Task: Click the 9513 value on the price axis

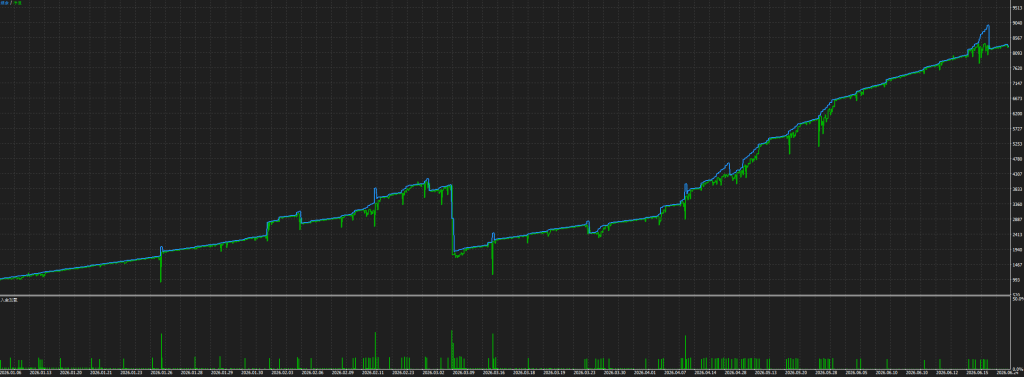Action: [1017, 8]
